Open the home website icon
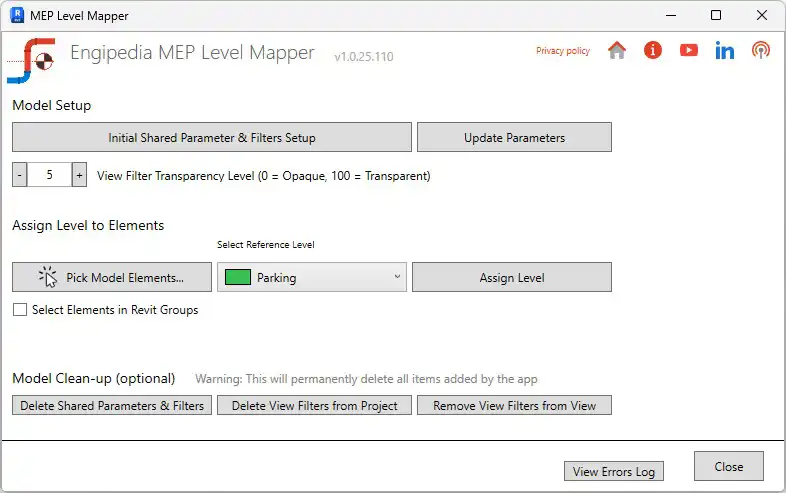The image size is (786, 493). click(617, 50)
